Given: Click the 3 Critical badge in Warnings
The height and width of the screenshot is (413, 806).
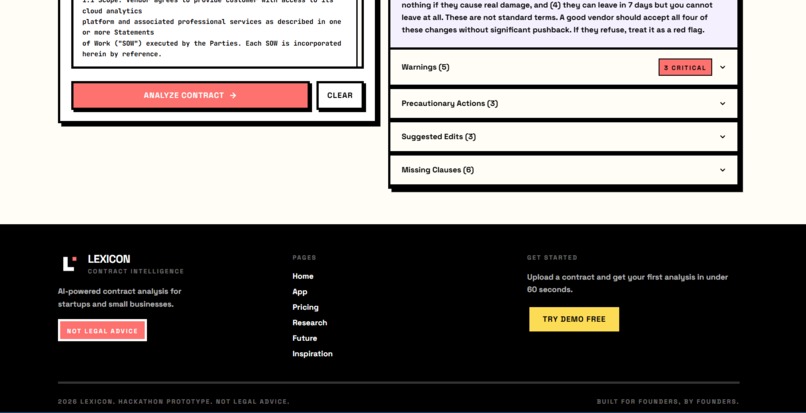Looking at the screenshot, I should (685, 67).
